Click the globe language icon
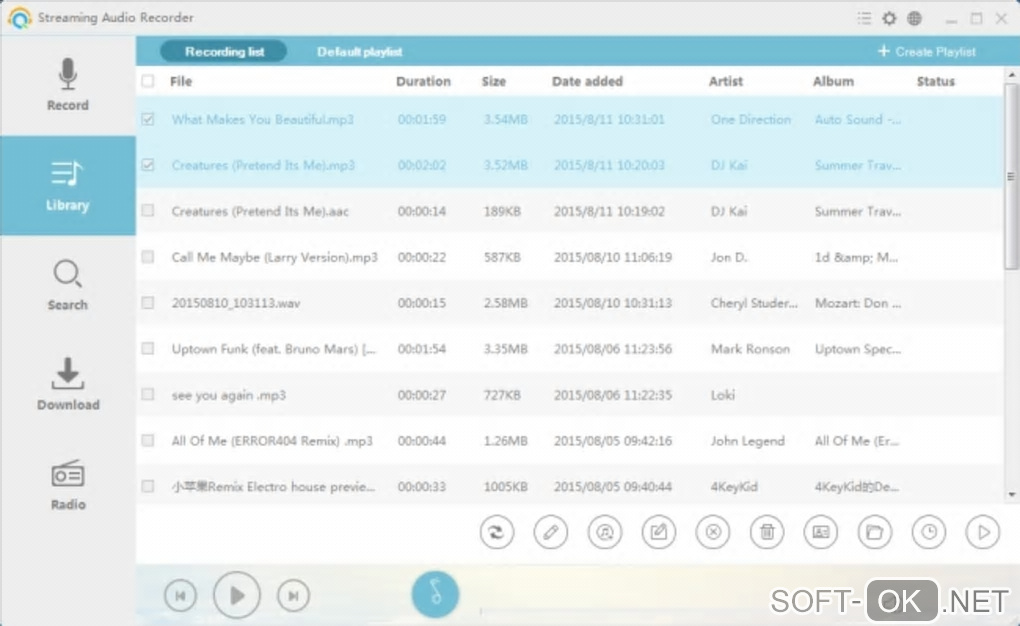 tap(914, 18)
